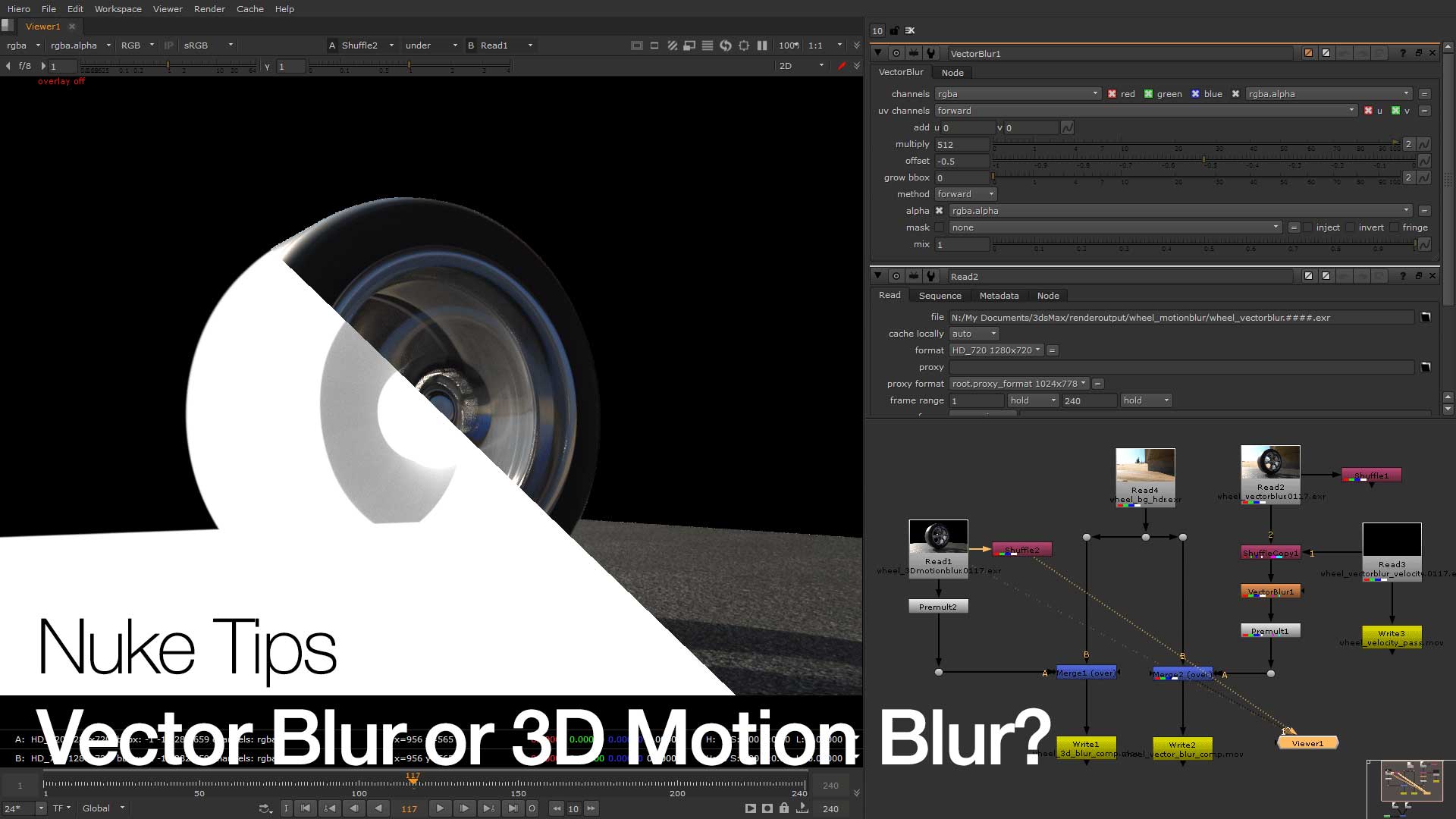Toggle green channel checkbox
The width and height of the screenshot is (1456, 819).
(x=1148, y=94)
